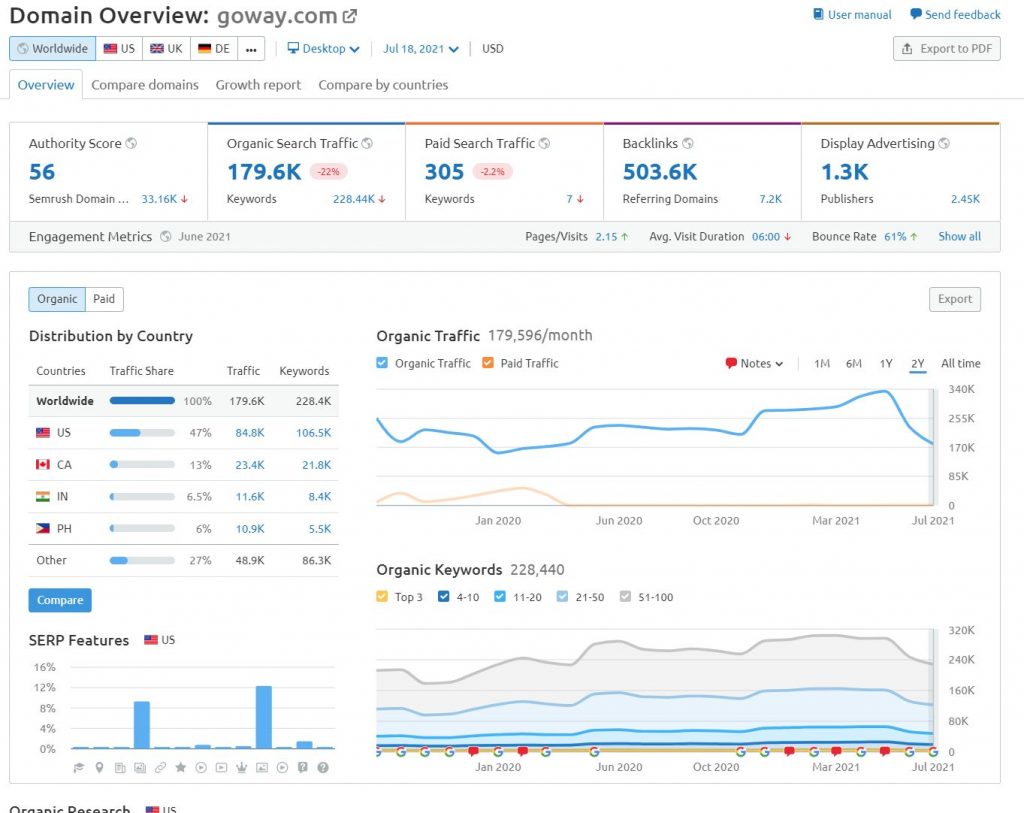Click Show all engagement metrics
Viewport: 1024px width, 813px height.
(x=959, y=236)
